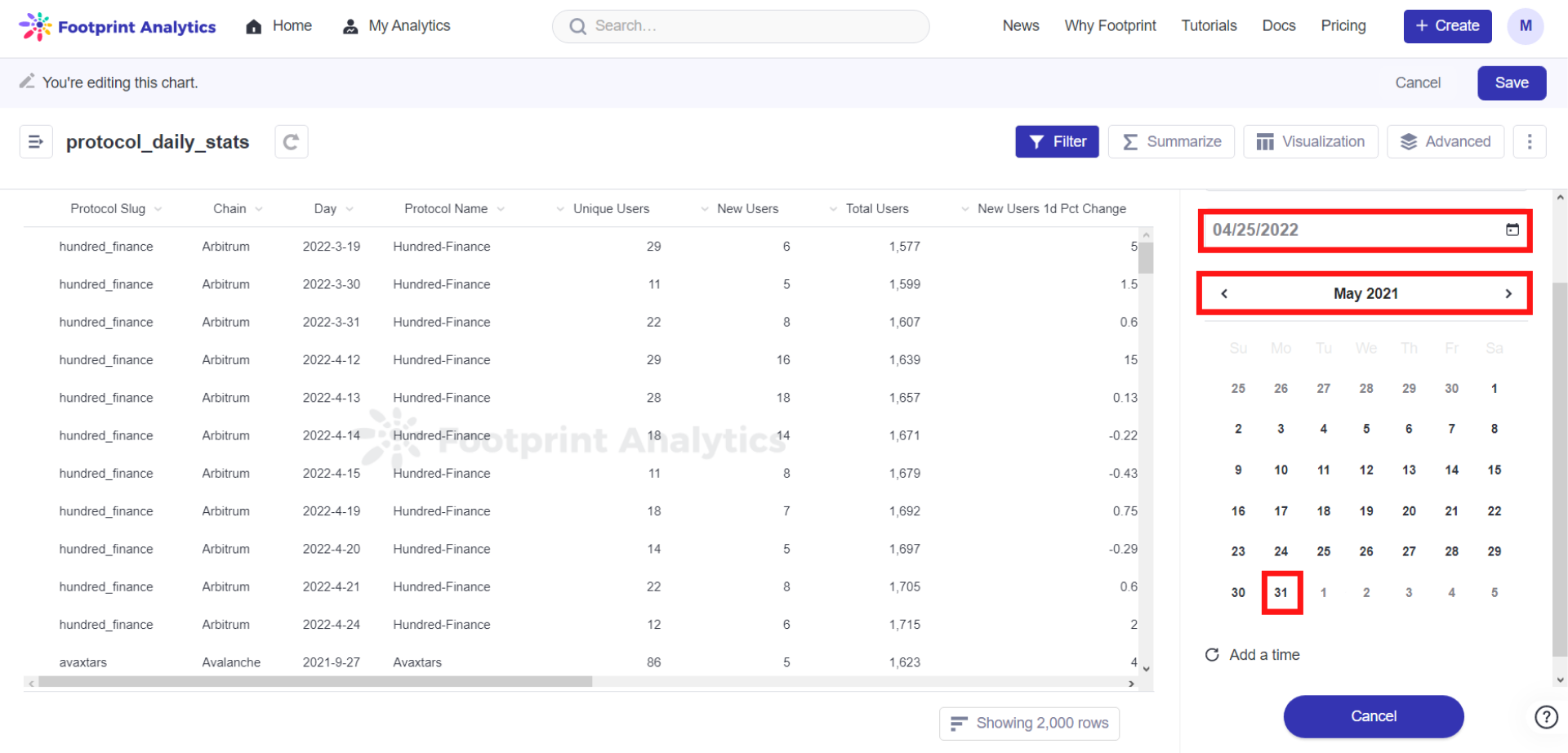Click the table vertical scrollbar thumb
1568x753 pixels.
[x=1146, y=258]
